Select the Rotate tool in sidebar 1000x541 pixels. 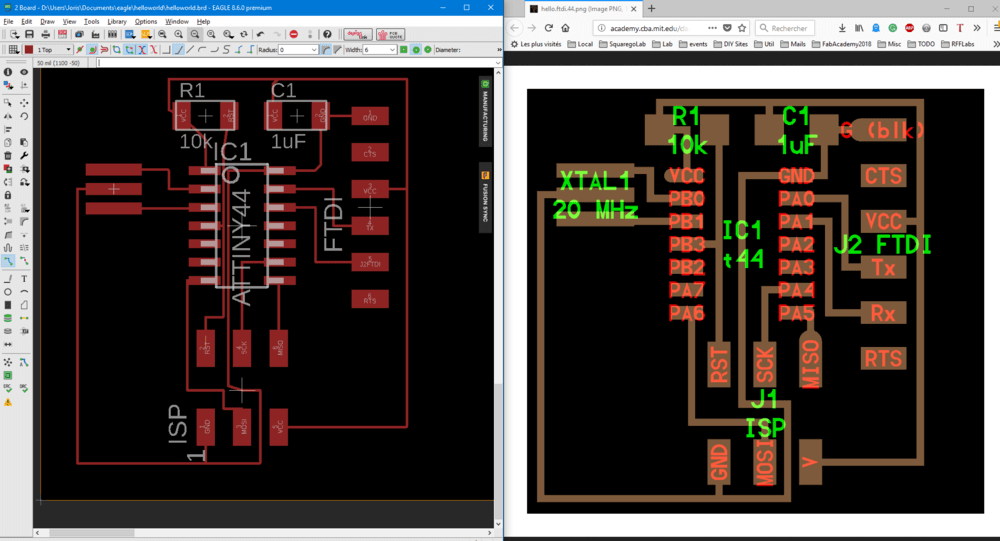pyautogui.click(x=24, y=116)
